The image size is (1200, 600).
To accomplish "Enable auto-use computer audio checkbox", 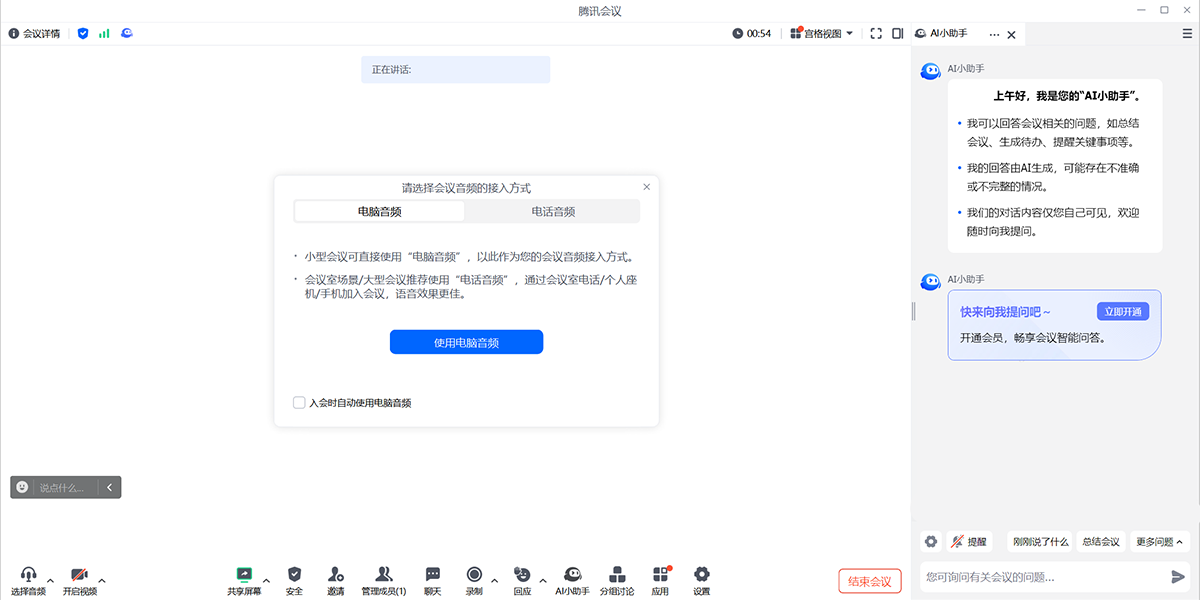I will pyautogui.click(x=299, y=403).
